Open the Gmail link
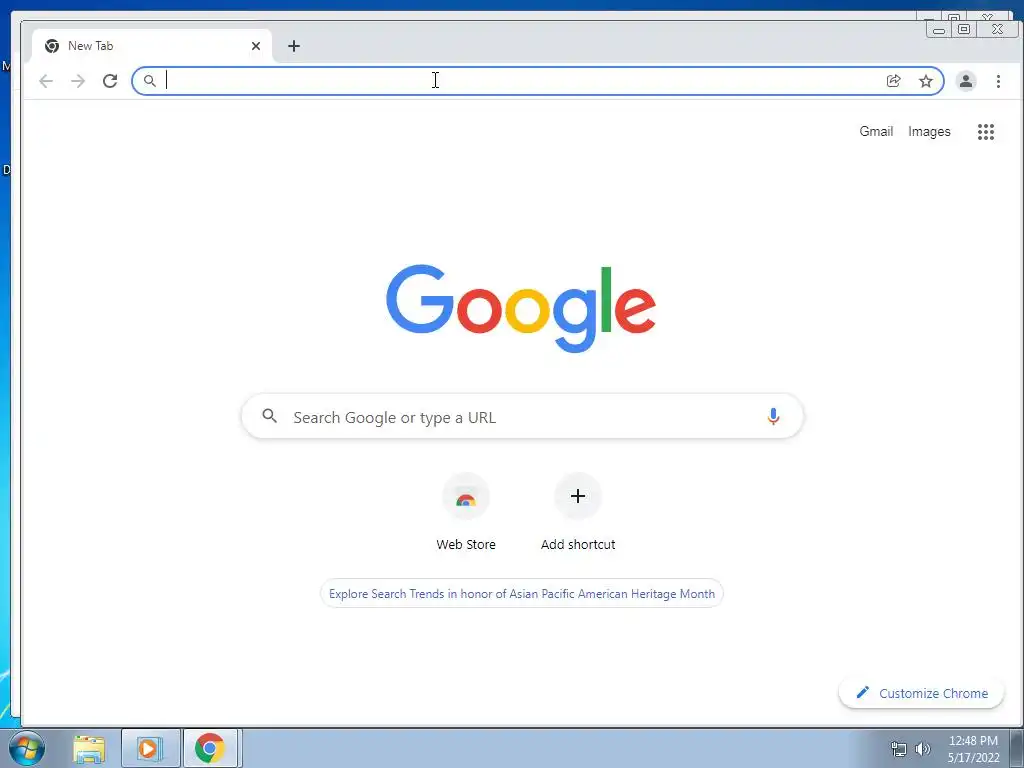The height and width of the screenshot is (768, 1024). point(876,131)
